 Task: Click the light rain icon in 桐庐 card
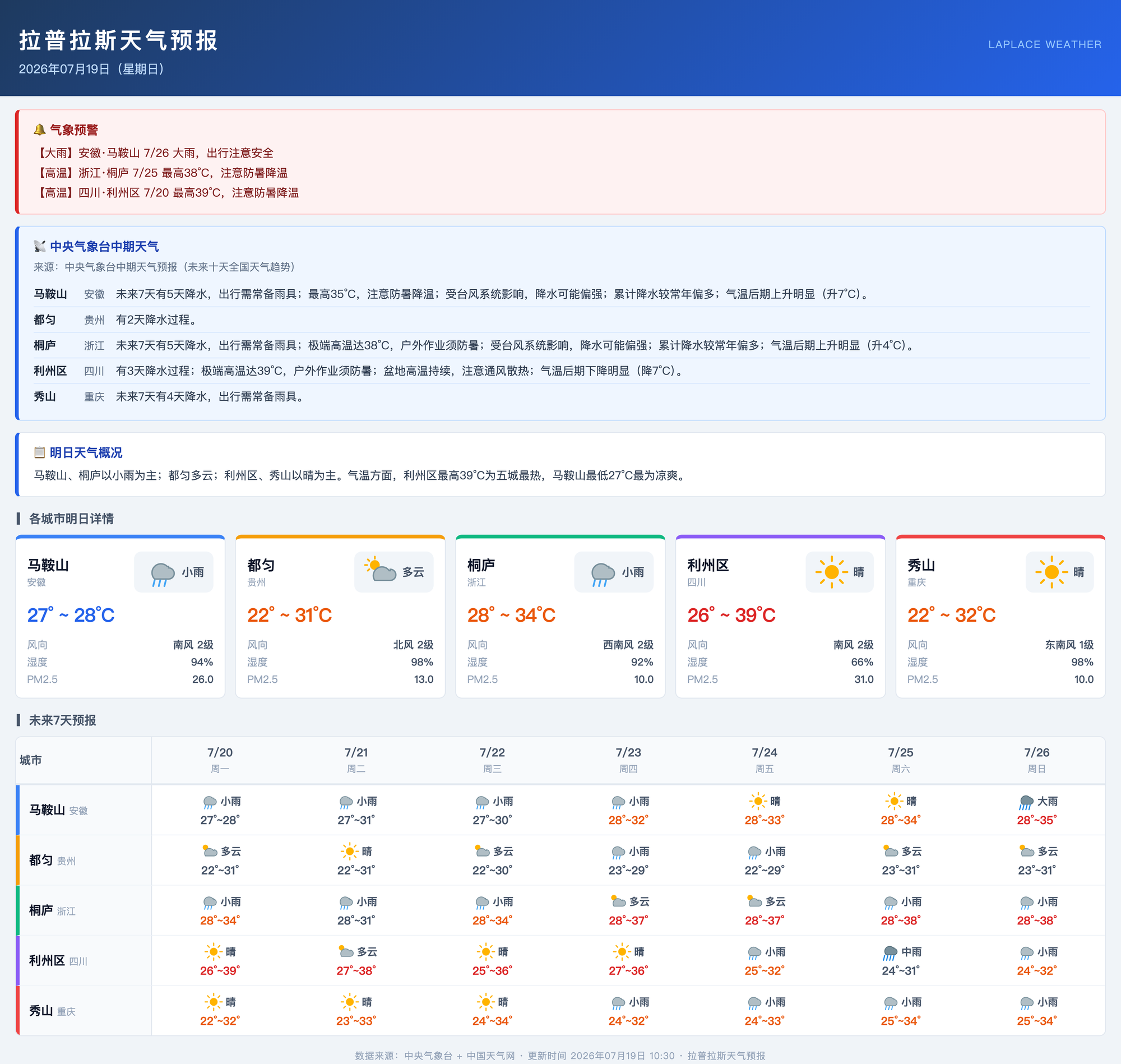click(x=603, y=573)
